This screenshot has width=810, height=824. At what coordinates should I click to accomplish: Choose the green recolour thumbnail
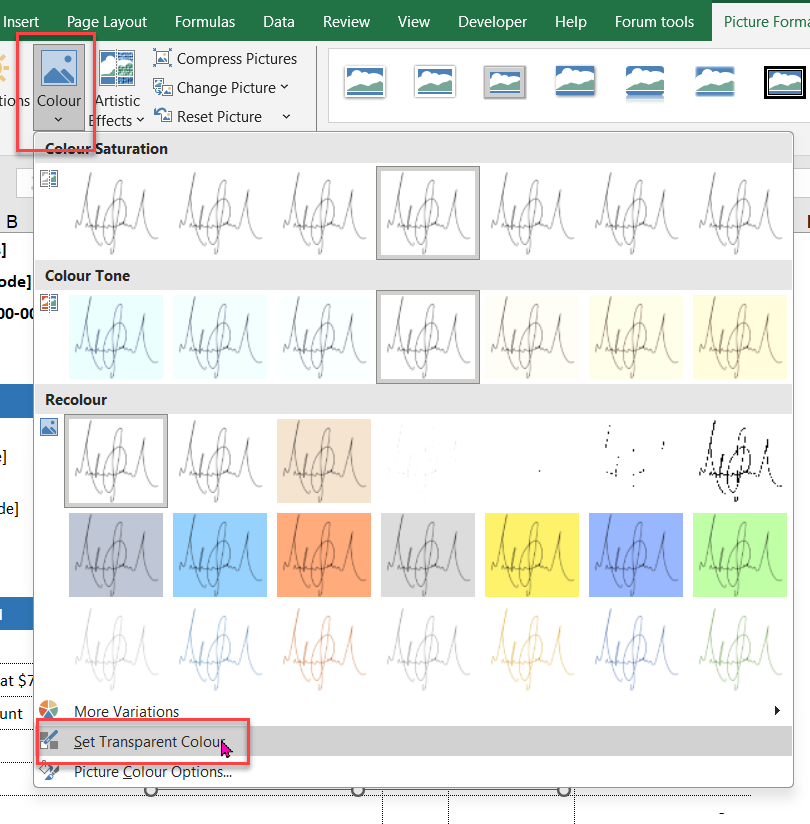(x=740, y=555)
